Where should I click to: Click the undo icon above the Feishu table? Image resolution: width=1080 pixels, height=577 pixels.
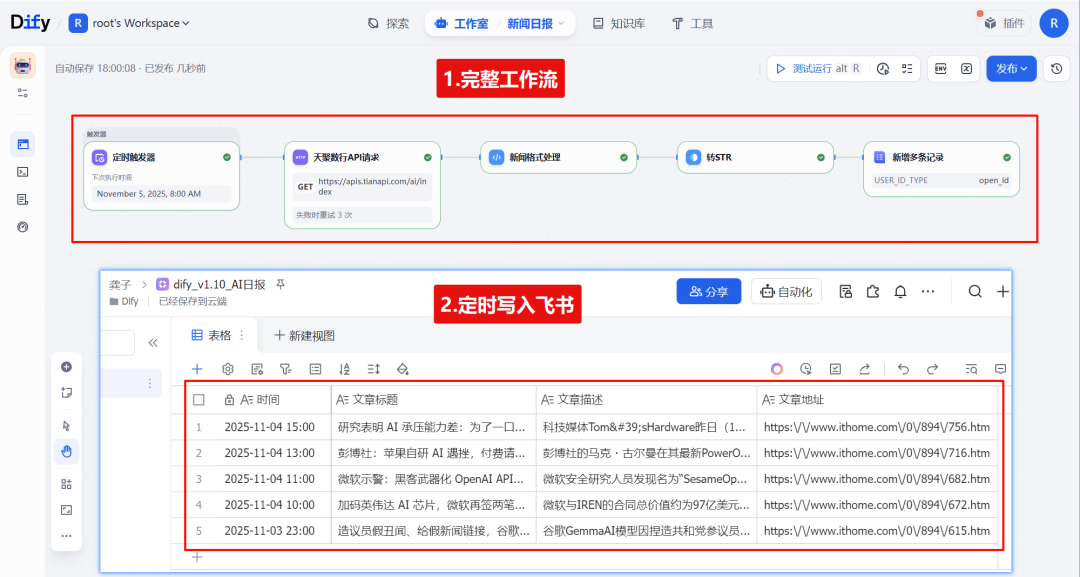point(904,368)
